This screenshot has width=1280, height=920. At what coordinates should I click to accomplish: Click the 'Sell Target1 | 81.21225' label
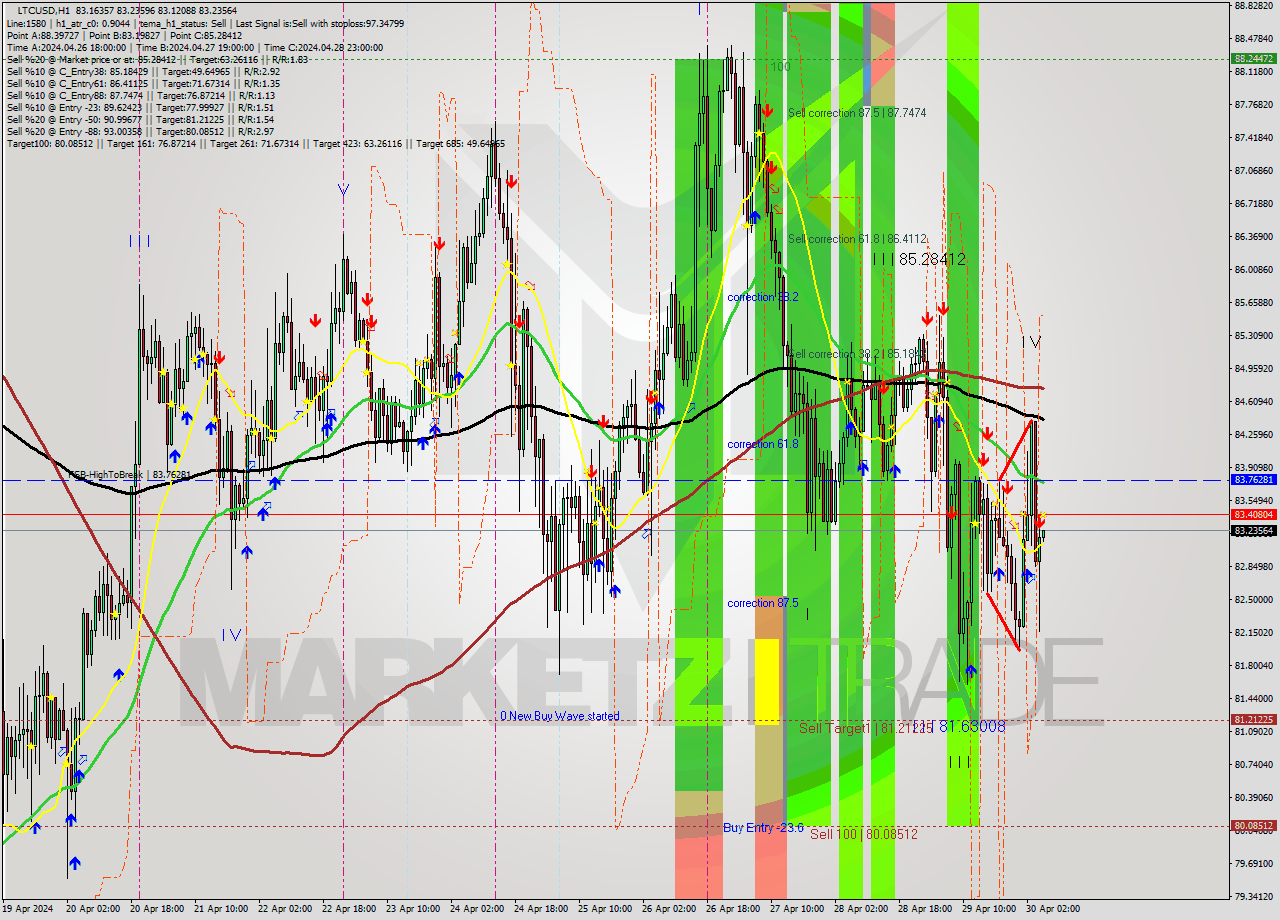[x=866, y=728]
